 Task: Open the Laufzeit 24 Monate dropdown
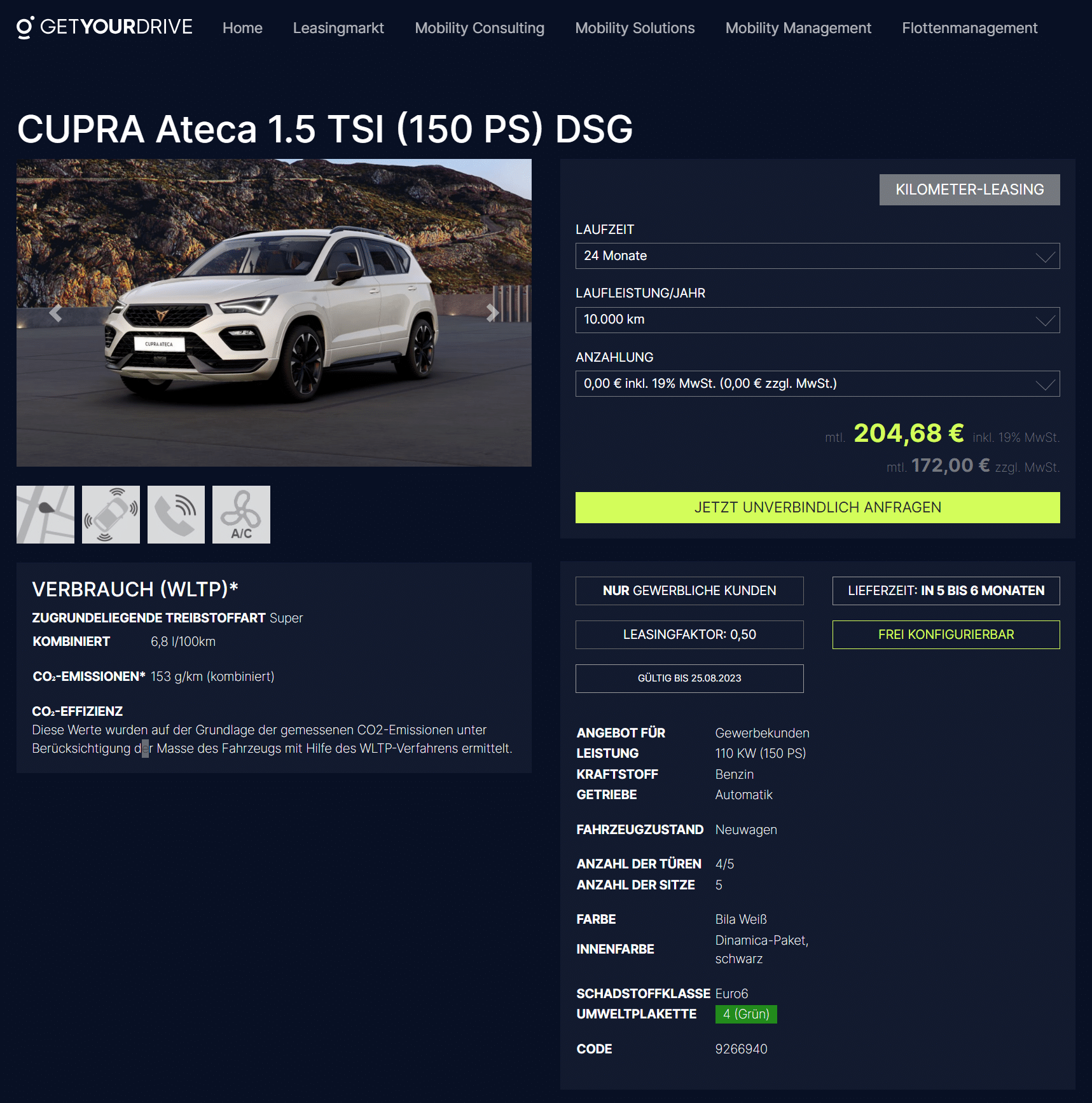(x=817, y=256)
